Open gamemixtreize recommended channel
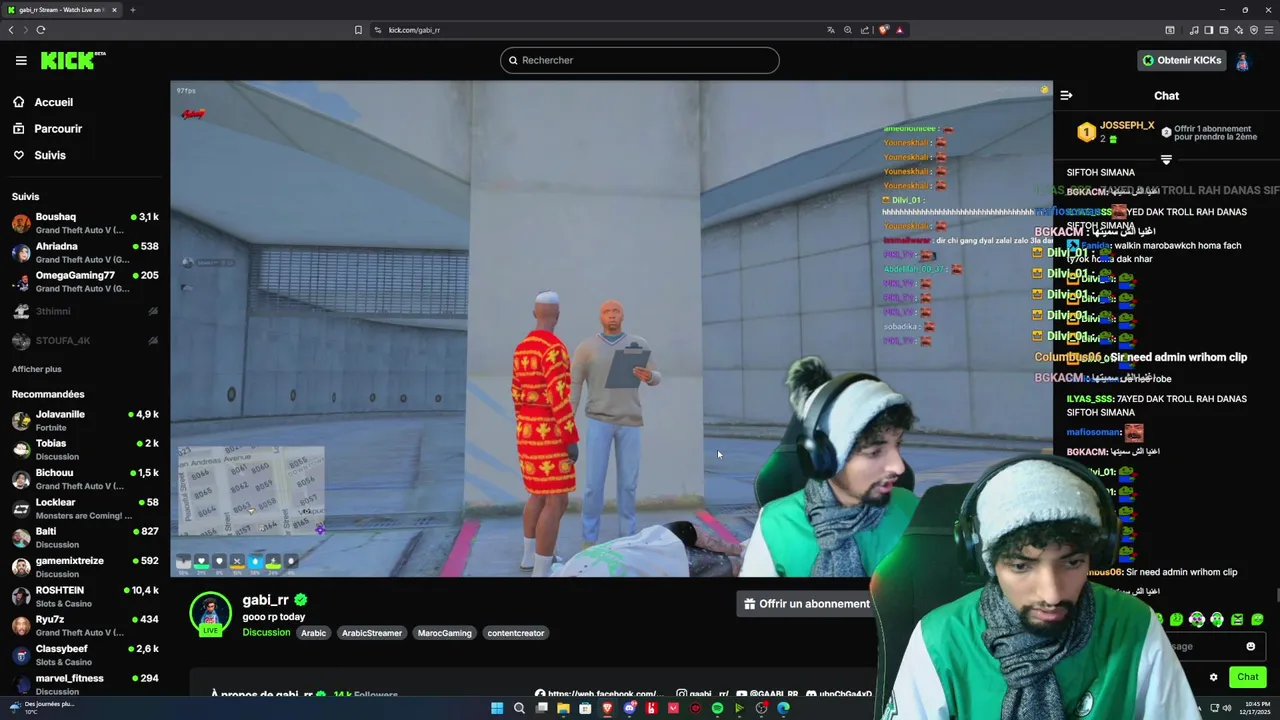This screenshot has width=1280, height=720. (85, 567)
